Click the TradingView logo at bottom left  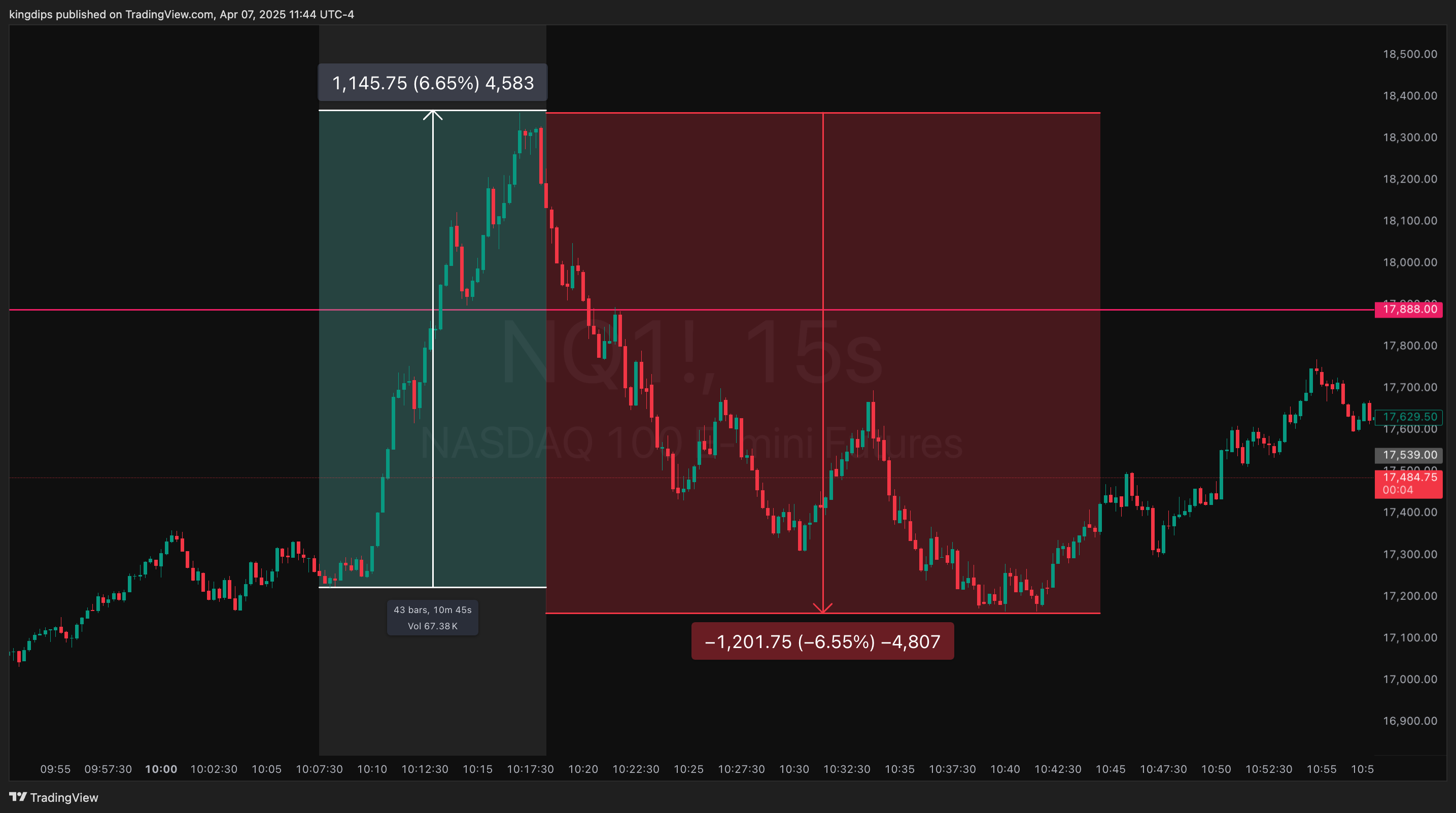(x=54, y=797)
